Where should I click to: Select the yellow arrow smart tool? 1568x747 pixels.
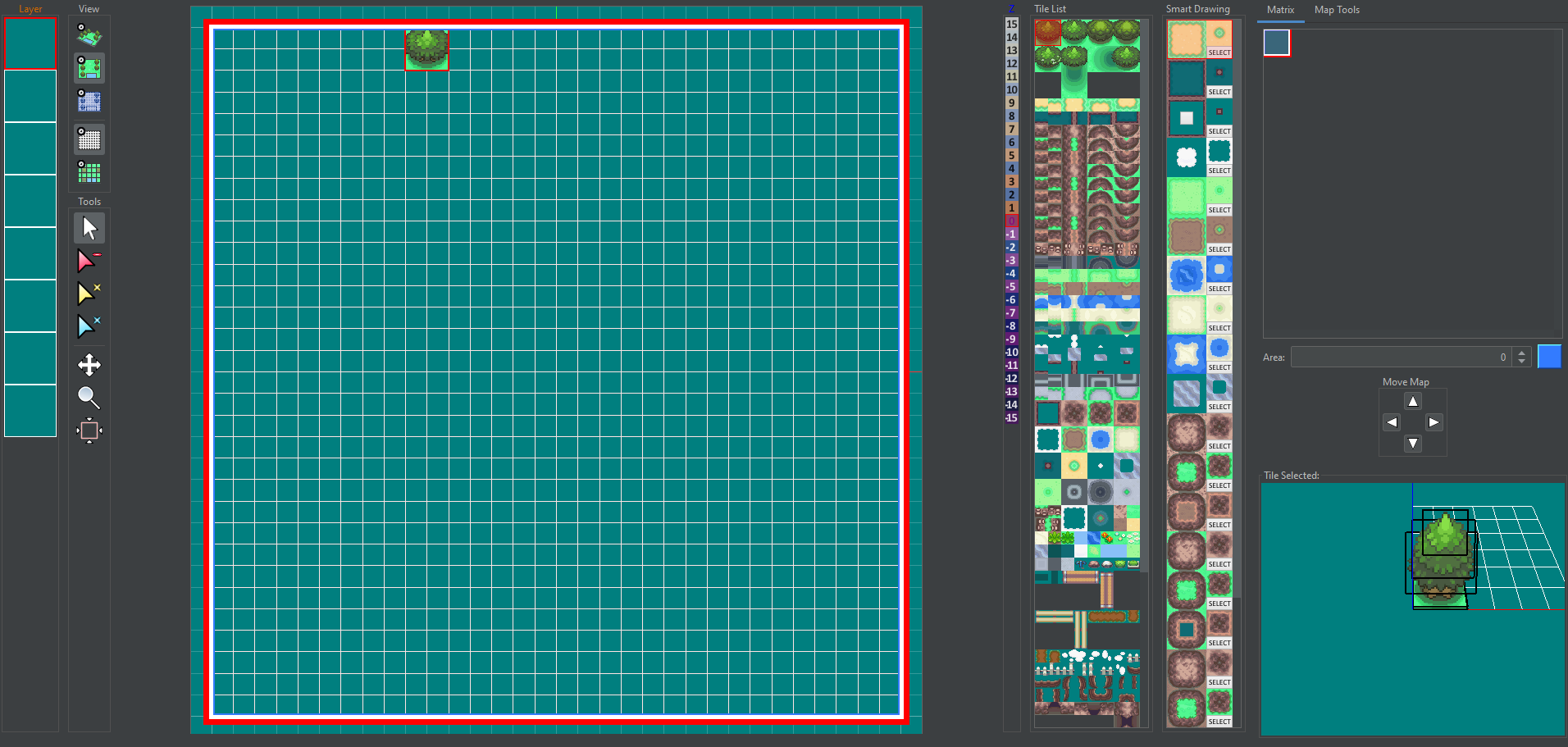89,294
